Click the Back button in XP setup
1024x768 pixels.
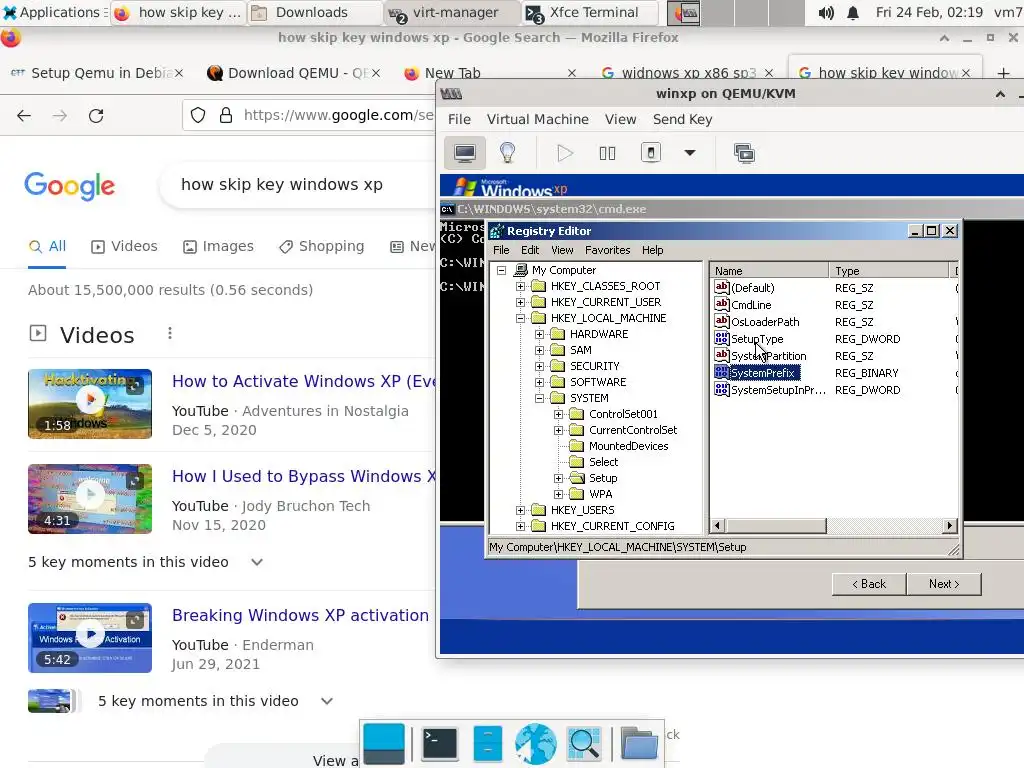(869, 584)
